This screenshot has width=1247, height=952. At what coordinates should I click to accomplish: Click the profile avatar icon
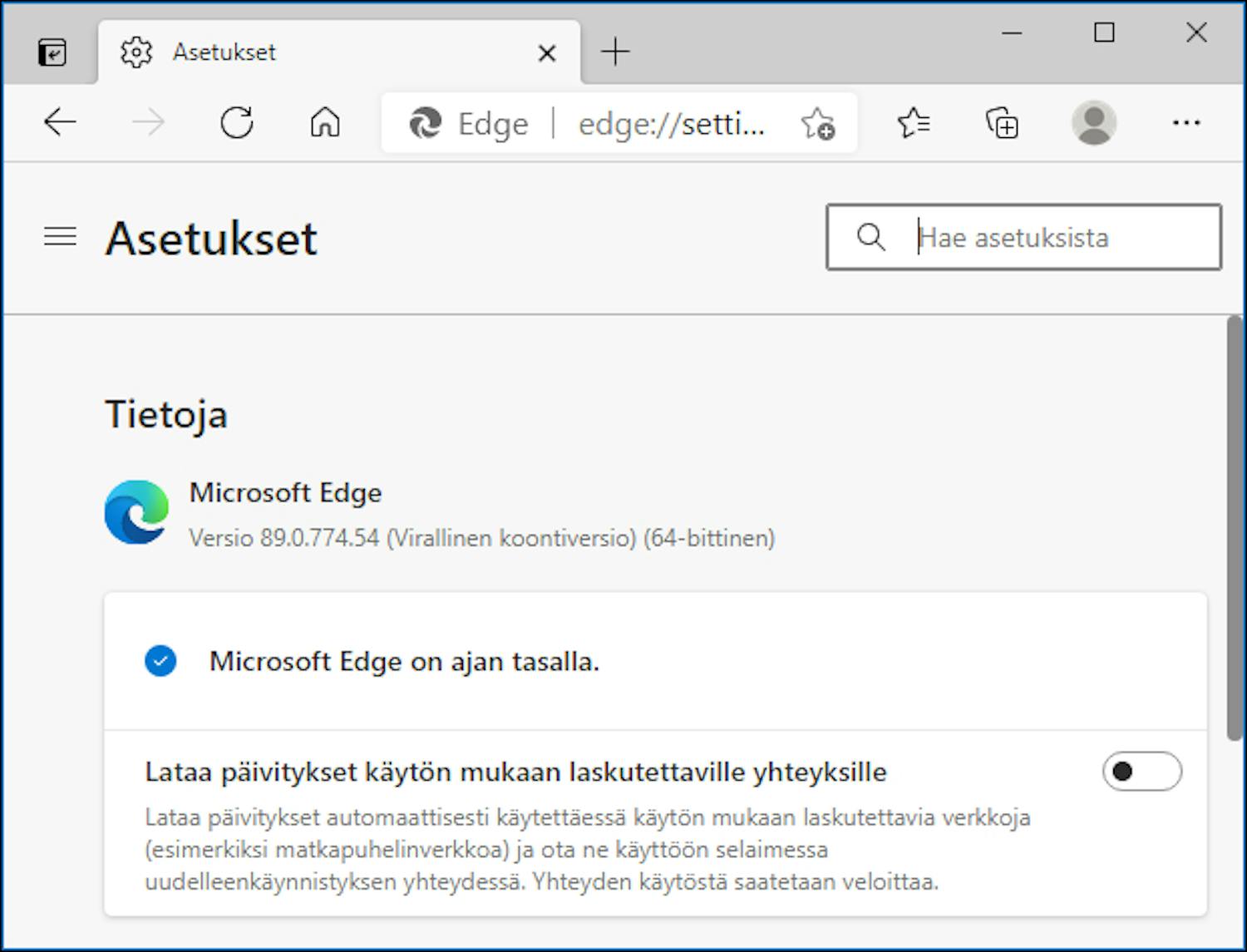pyautogui.click(x=1095, y=123)
